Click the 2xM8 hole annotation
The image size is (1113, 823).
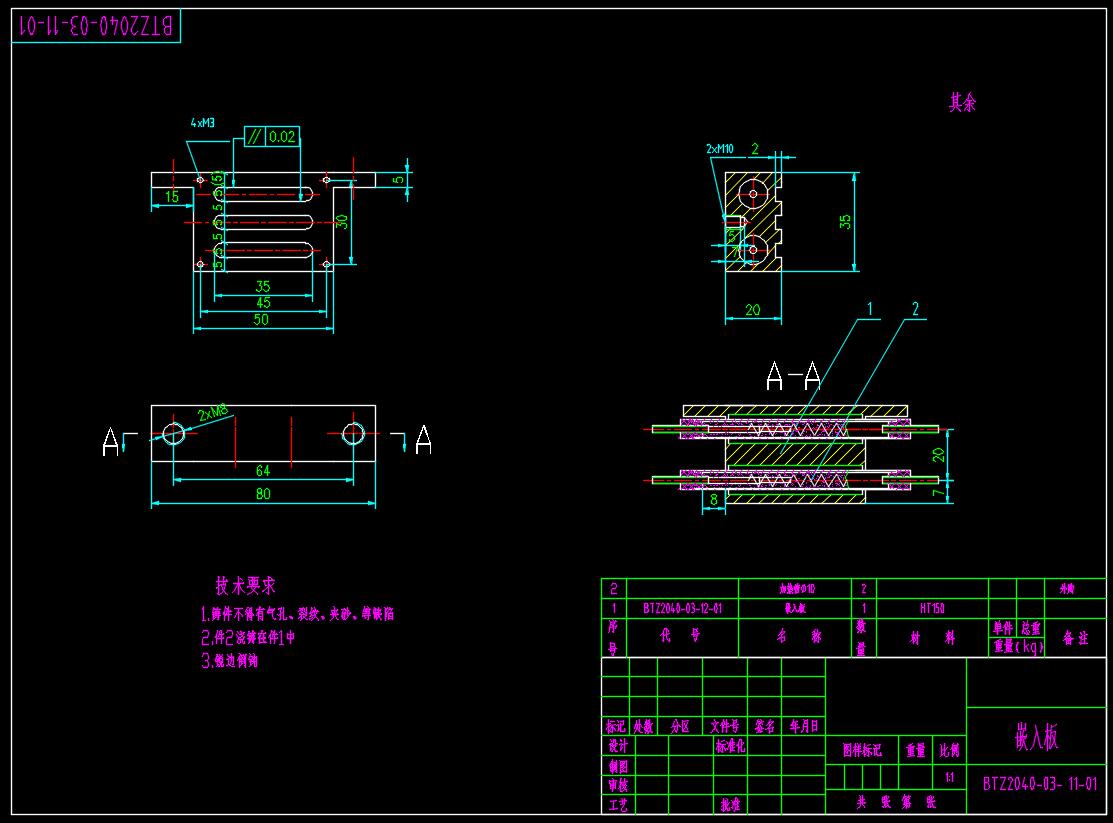pos(211,413)
